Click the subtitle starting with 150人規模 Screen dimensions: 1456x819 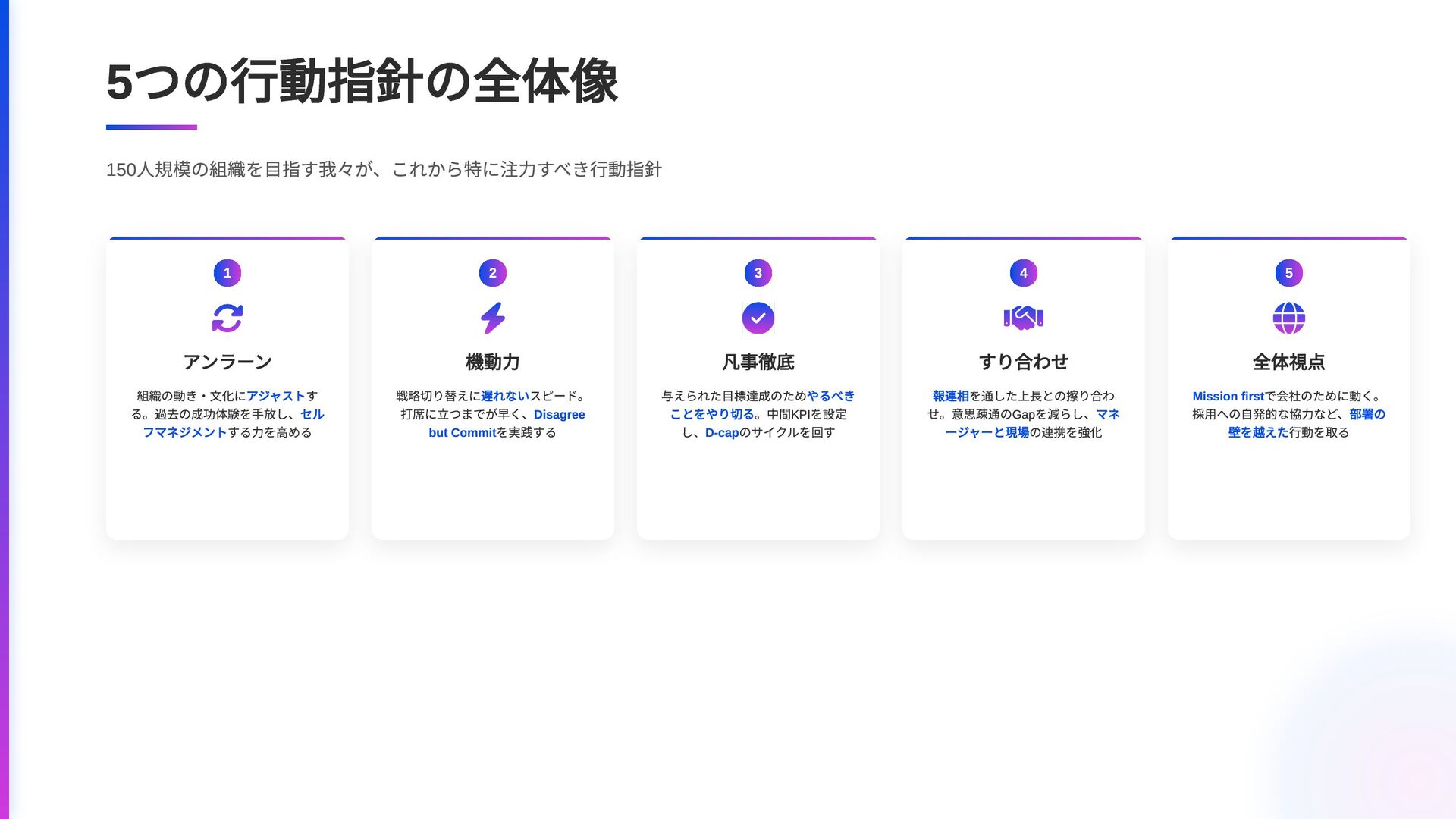point(384,169)
